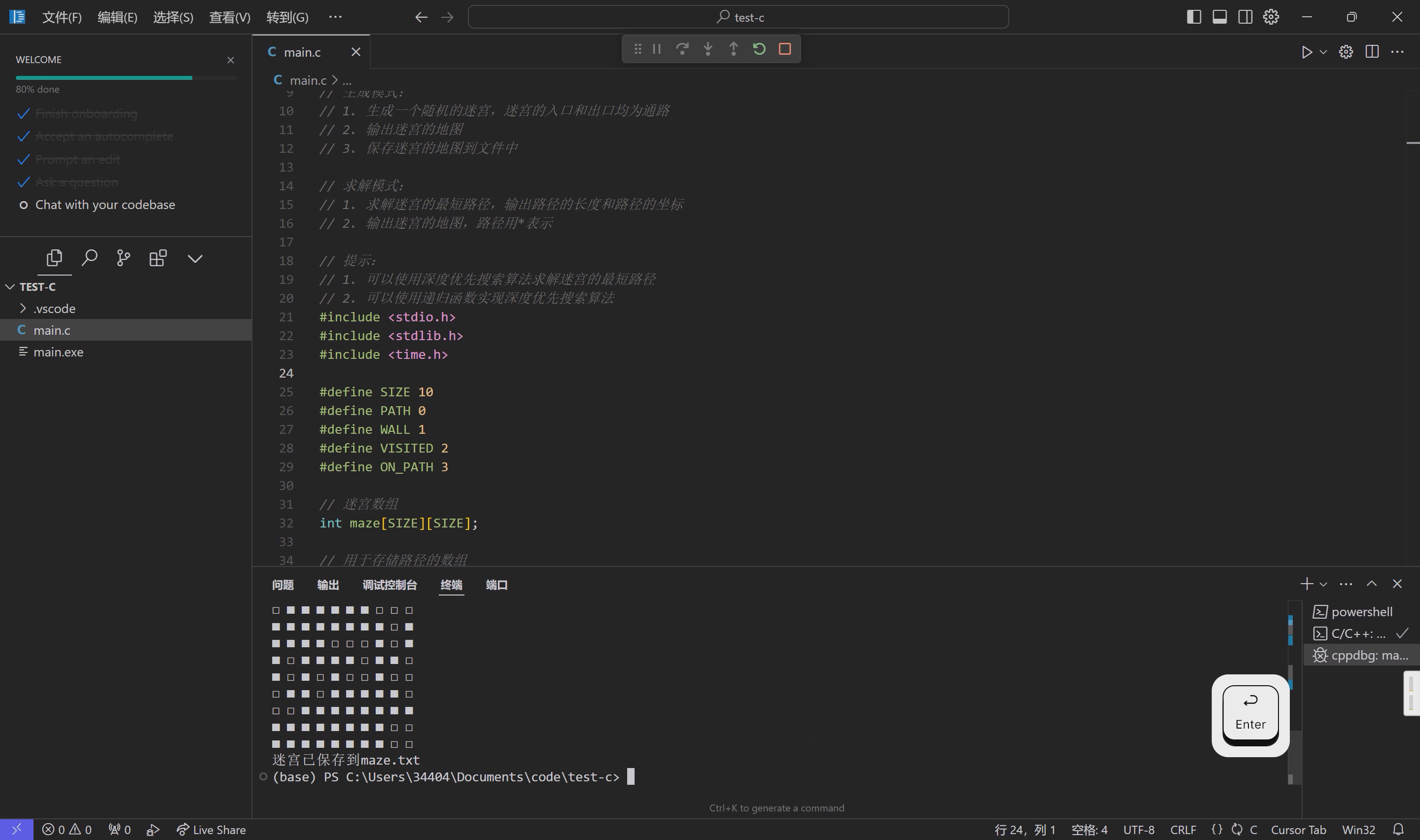Run the C file with play button

1306,52
